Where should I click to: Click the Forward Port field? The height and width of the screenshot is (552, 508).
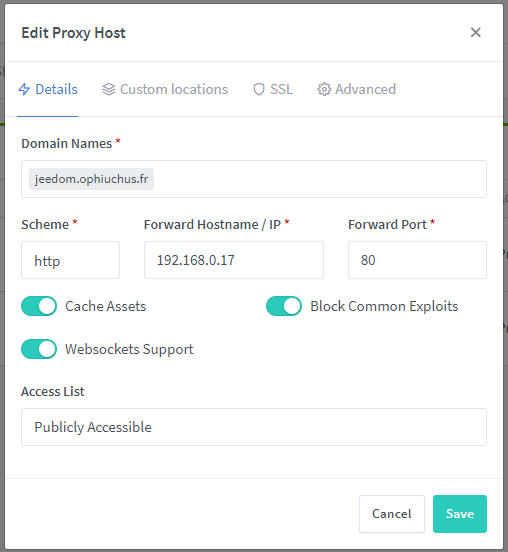[x=417, y=260]
